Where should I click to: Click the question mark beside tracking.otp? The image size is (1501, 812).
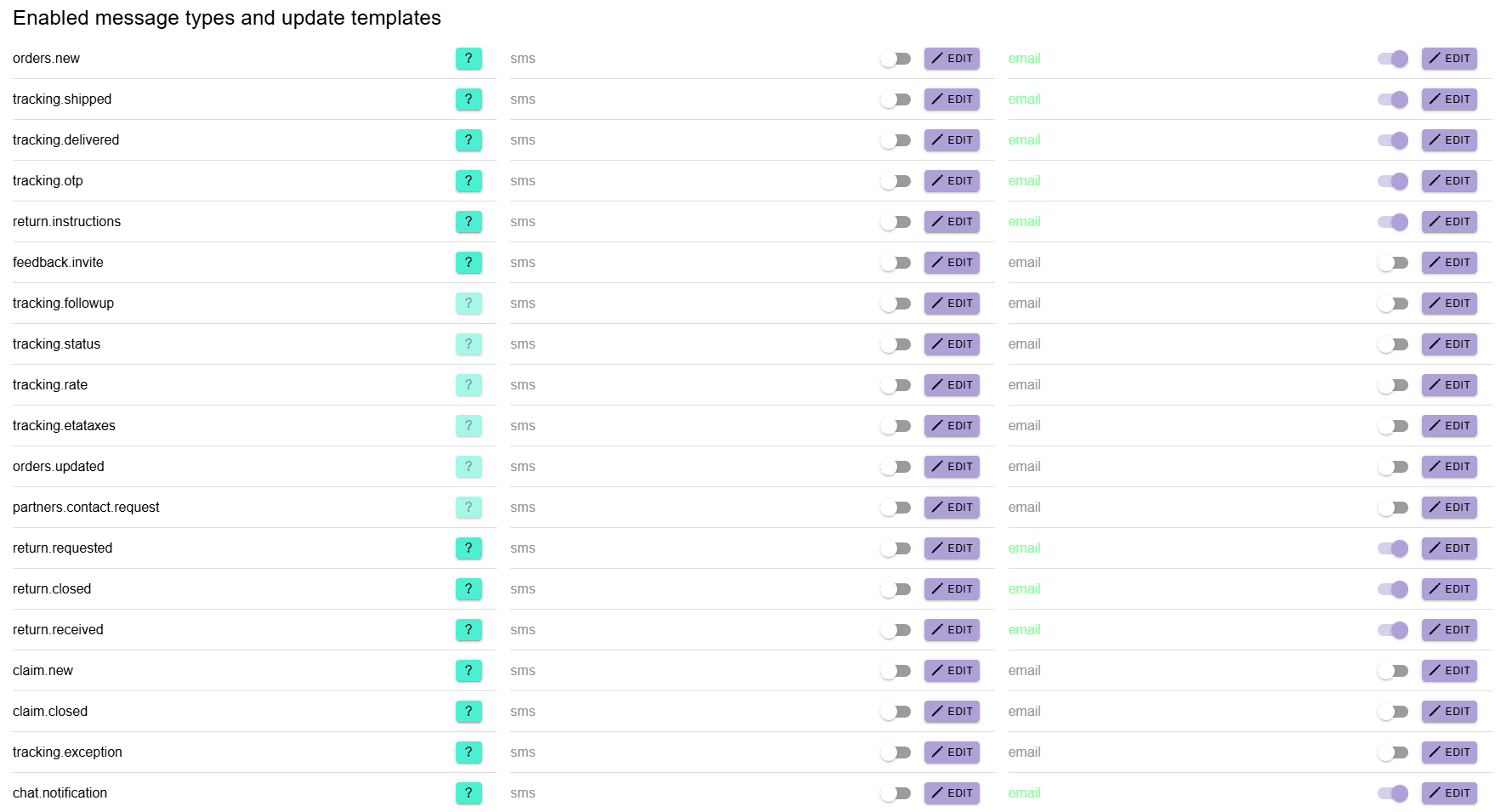(x=469, y=181)
